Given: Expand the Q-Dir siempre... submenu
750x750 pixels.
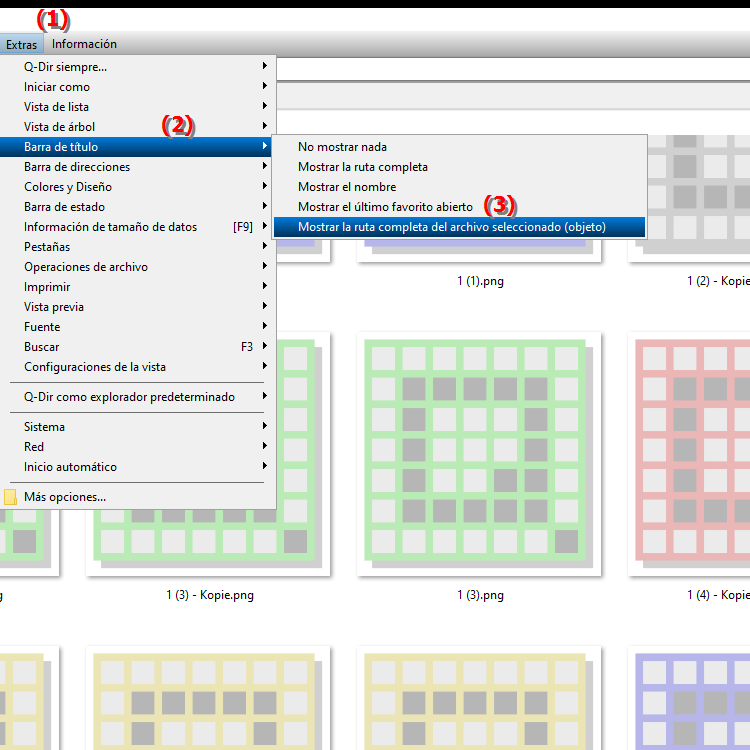Looking at the screenshot, I should click(138, 66).
